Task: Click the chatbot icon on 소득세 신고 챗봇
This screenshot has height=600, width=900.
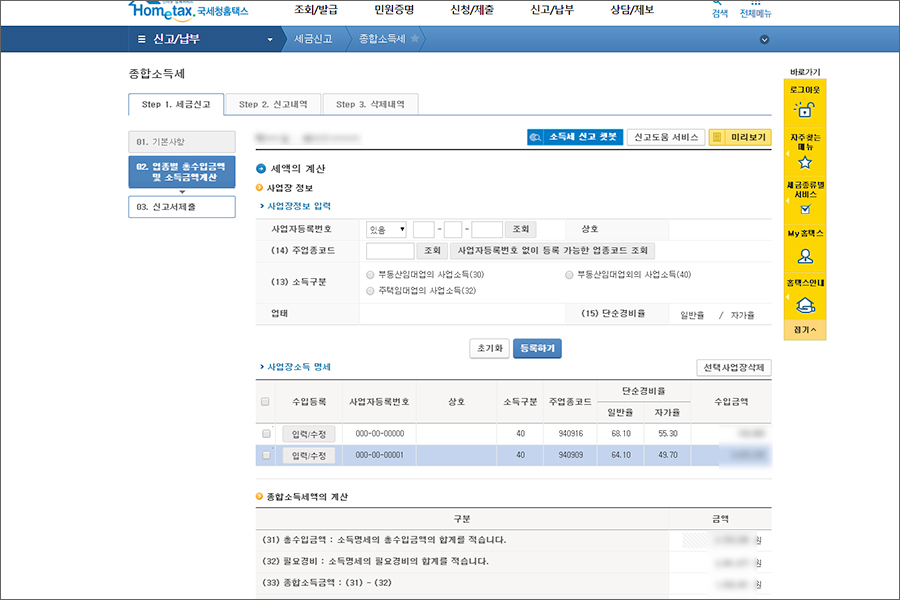Action: click(536, 137)
